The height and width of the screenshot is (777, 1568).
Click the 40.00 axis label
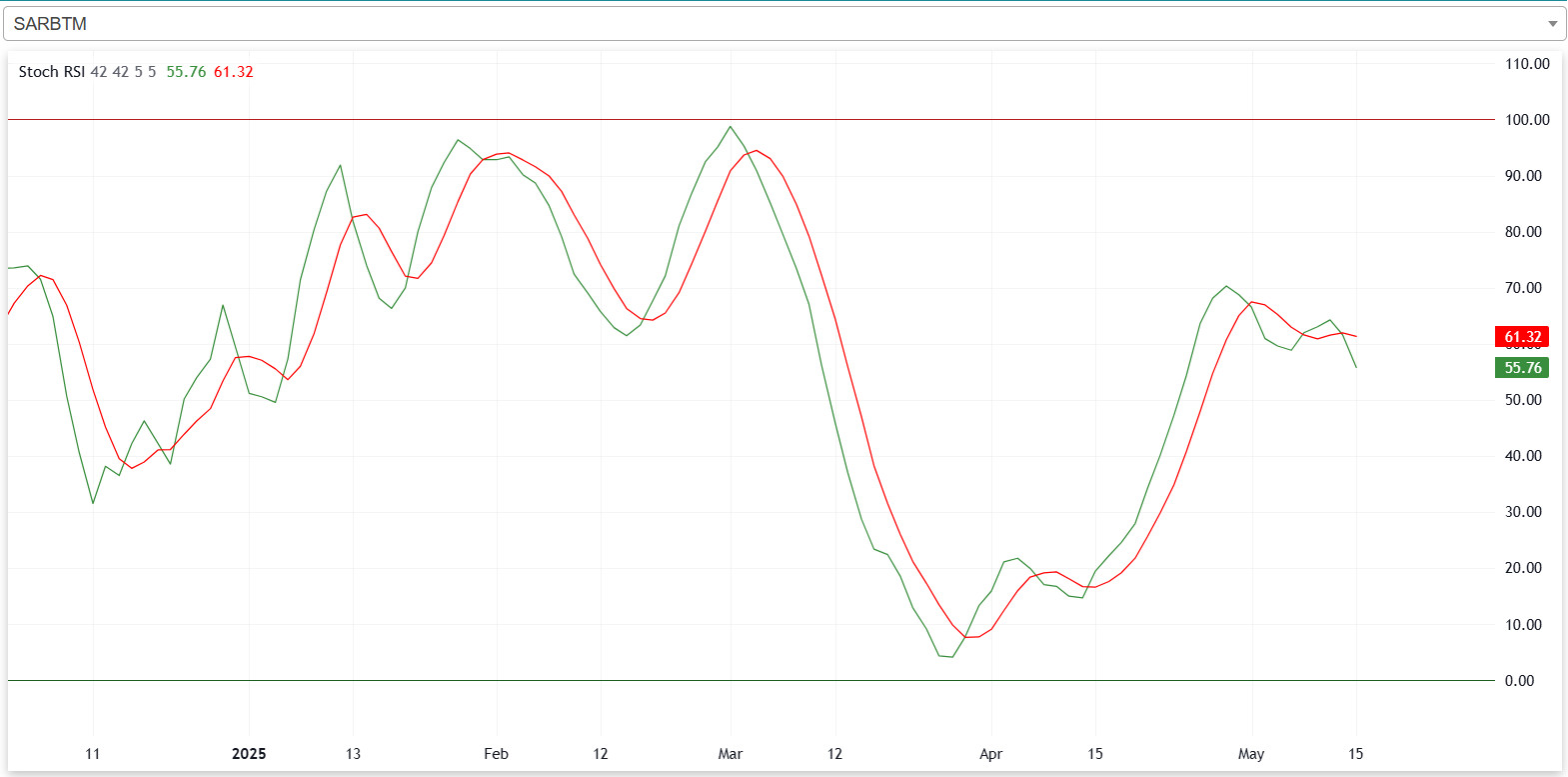[x=1523, y=456]
